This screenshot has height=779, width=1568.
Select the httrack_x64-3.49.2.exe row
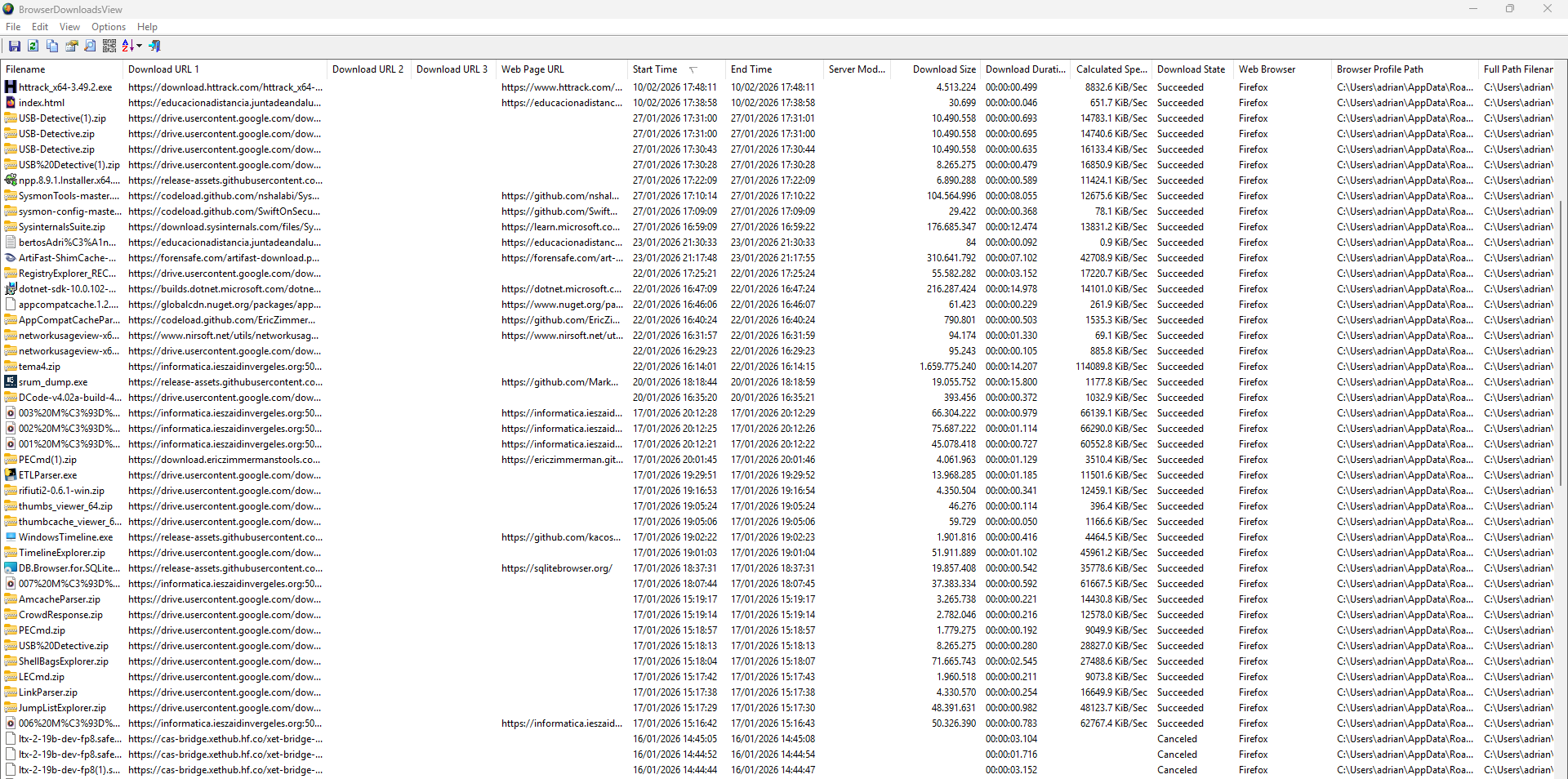(65, 87)
